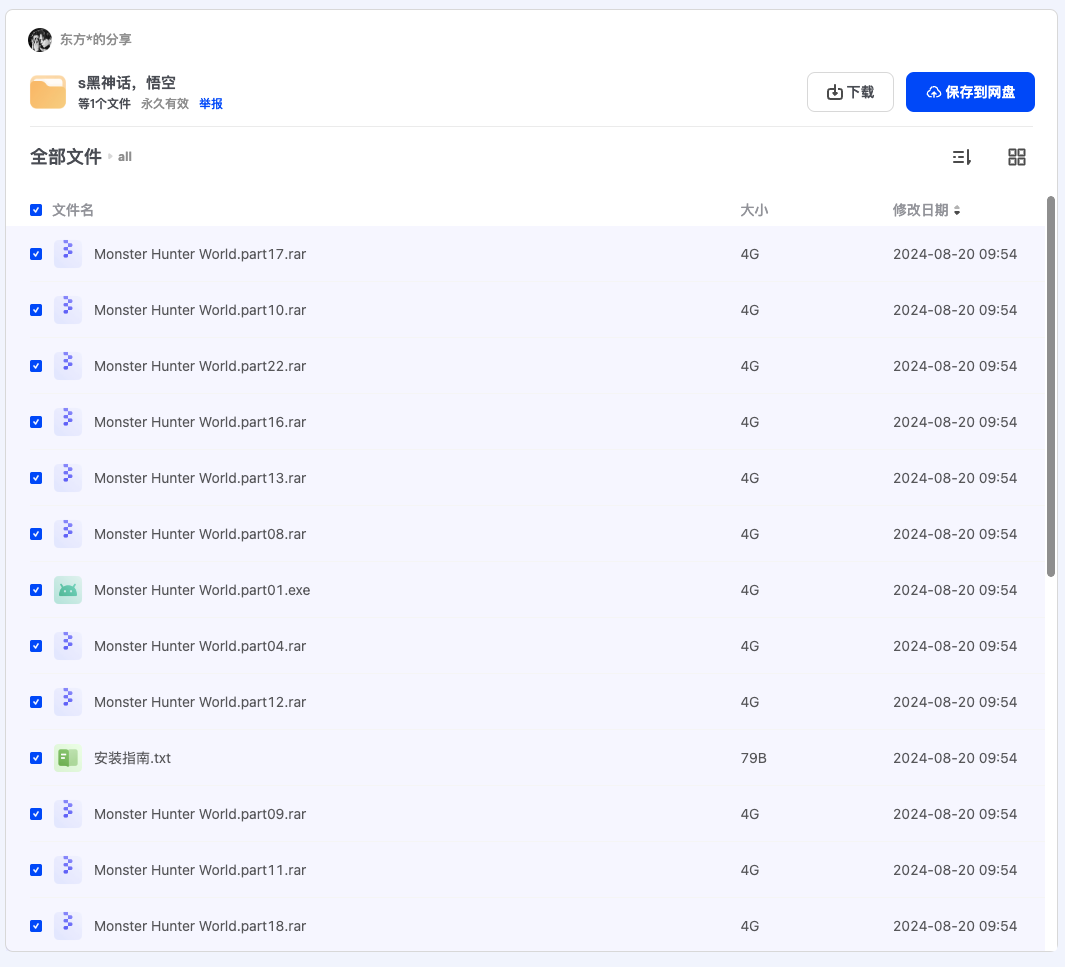This screenshot has height=967, width=1065.
Task: Click the s黑神话,悟空 folder title
Action: tap(126, 83)
